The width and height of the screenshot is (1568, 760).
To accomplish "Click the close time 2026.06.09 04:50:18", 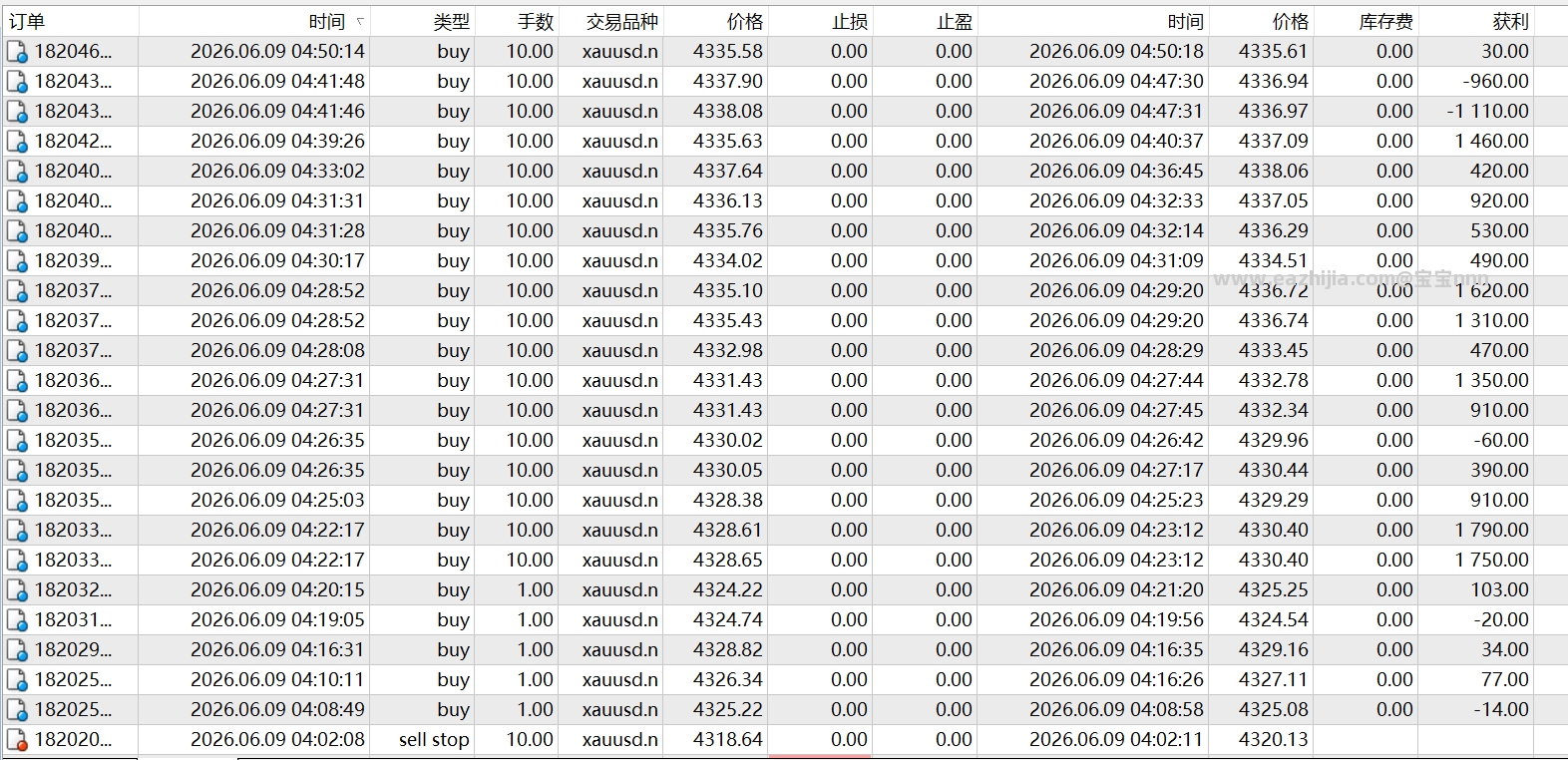I will click(1116, 52).
